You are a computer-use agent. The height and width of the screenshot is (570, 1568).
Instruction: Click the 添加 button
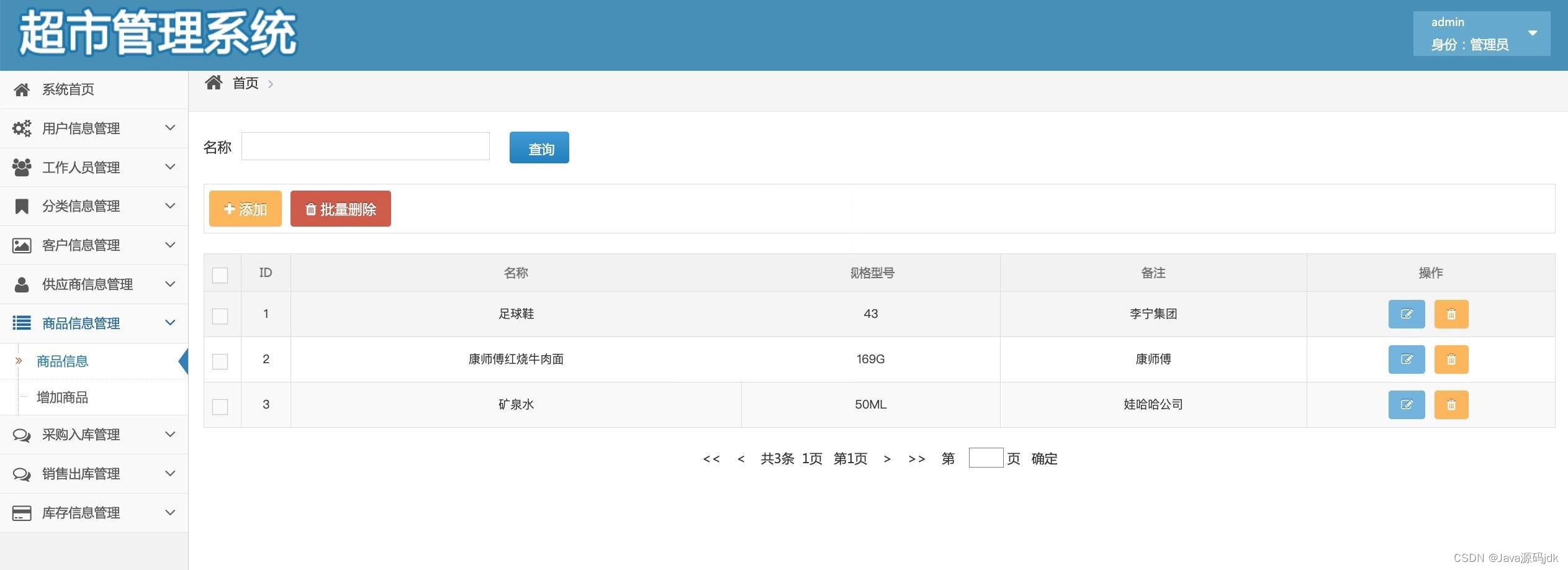pyautogui.click(x=245, y=209)
